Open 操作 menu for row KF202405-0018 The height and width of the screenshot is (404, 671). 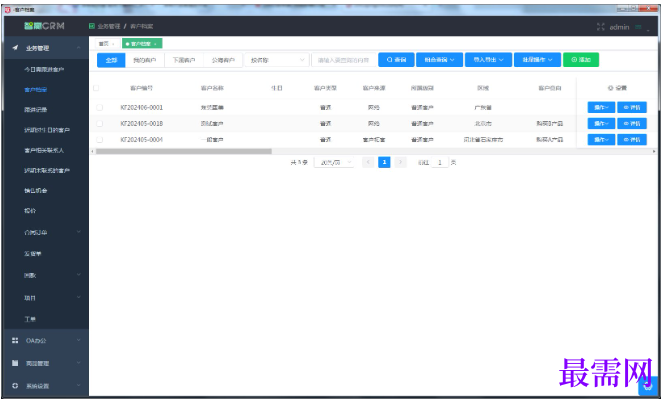tap(601, 124)
